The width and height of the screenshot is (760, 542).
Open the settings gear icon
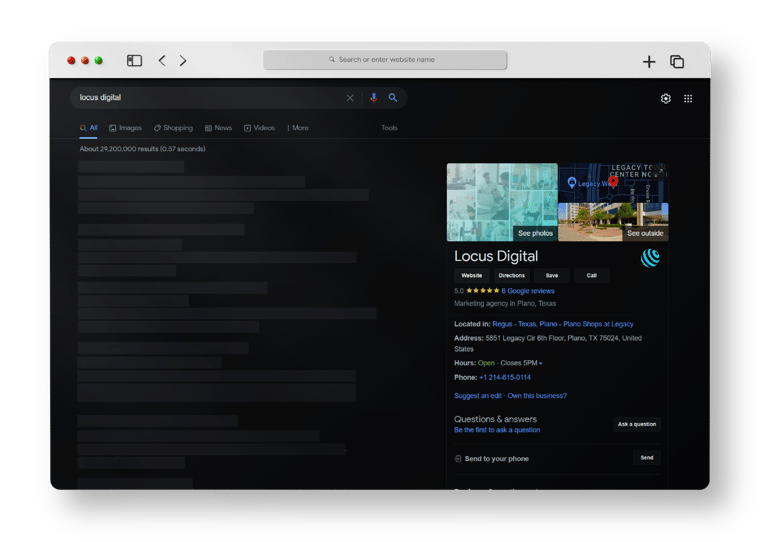(x=666, y=99)
